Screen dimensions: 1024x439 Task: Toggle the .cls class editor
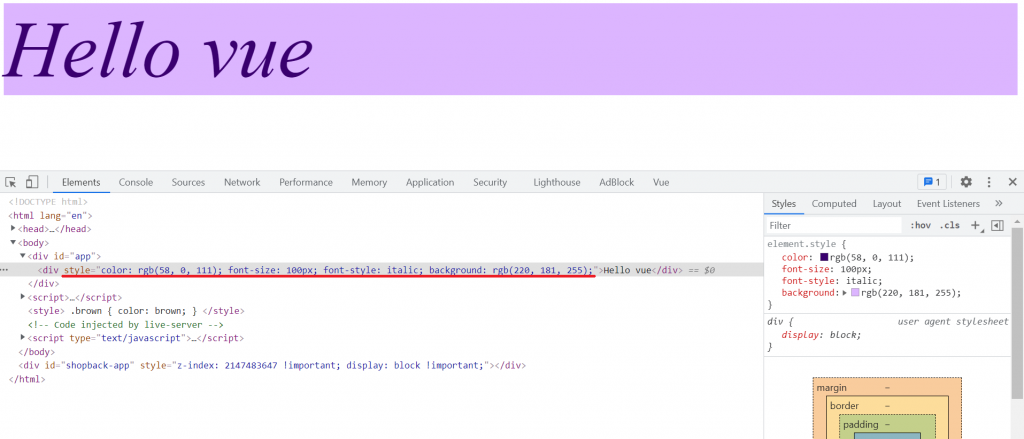(x=950, y=225)
